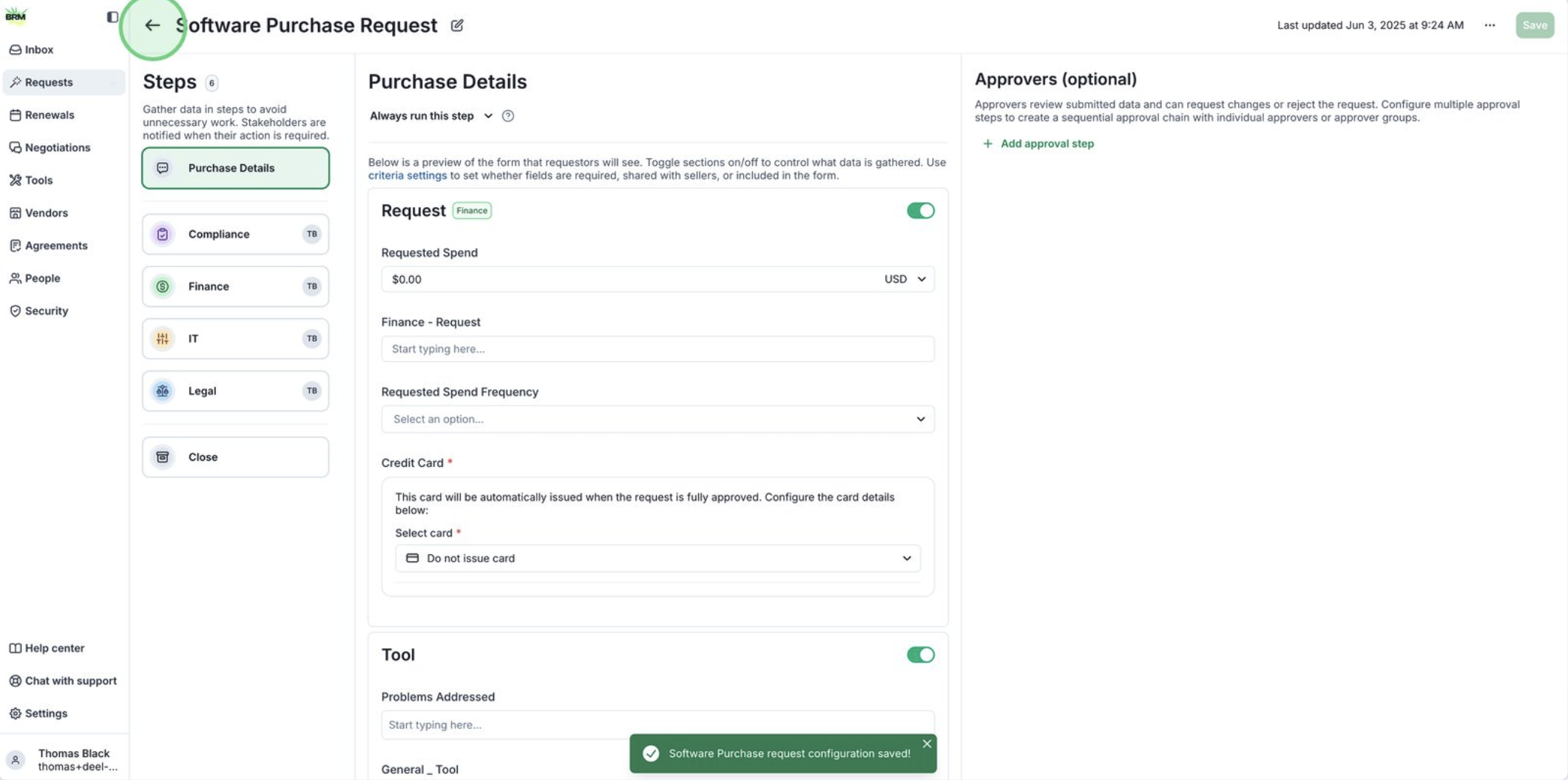Viewport: 1568px width, 780px height.
Task: Click Add approval step
Action: tap(1038, 144)
